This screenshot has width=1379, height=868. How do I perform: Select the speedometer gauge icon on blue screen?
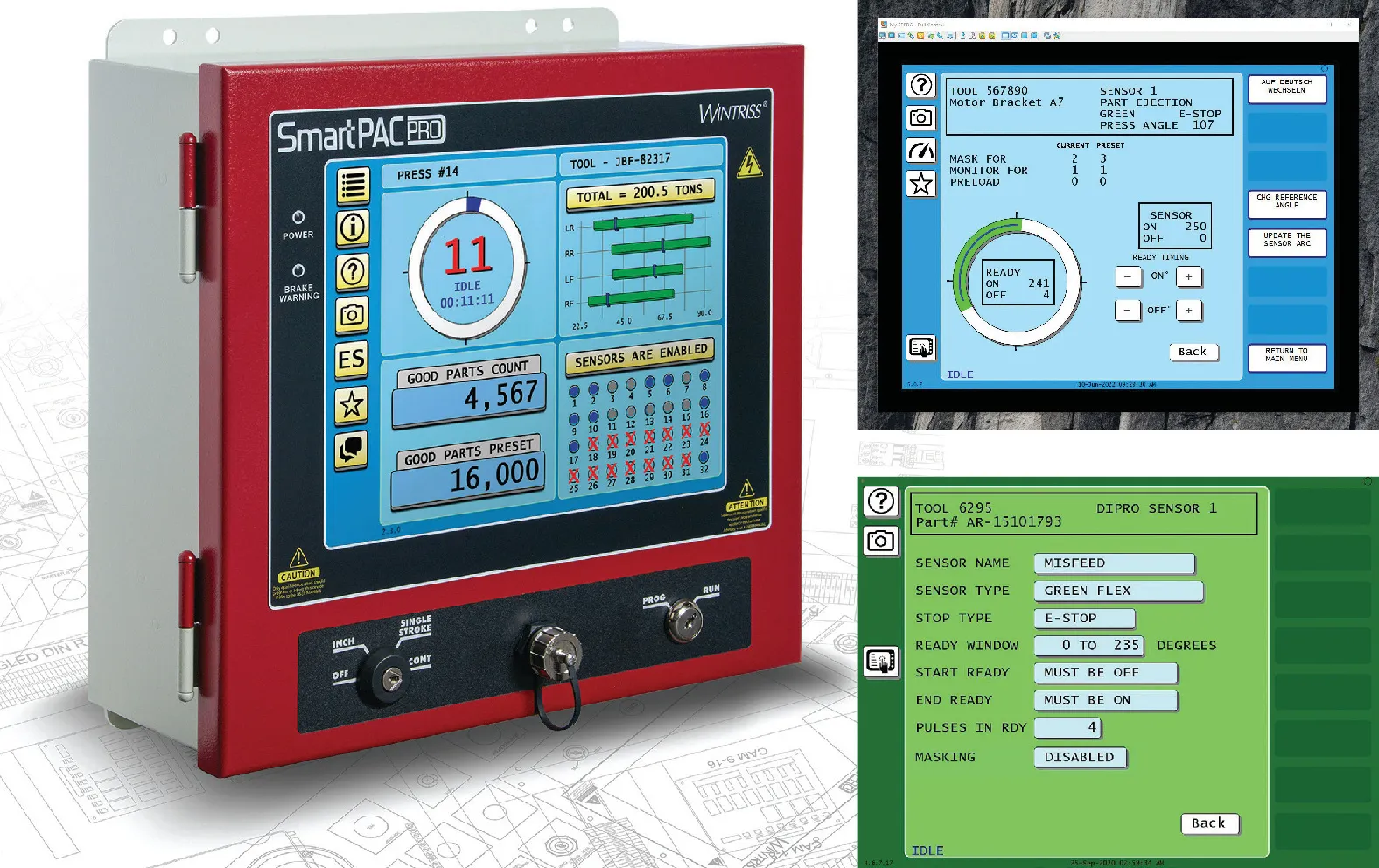coord(920,150)
